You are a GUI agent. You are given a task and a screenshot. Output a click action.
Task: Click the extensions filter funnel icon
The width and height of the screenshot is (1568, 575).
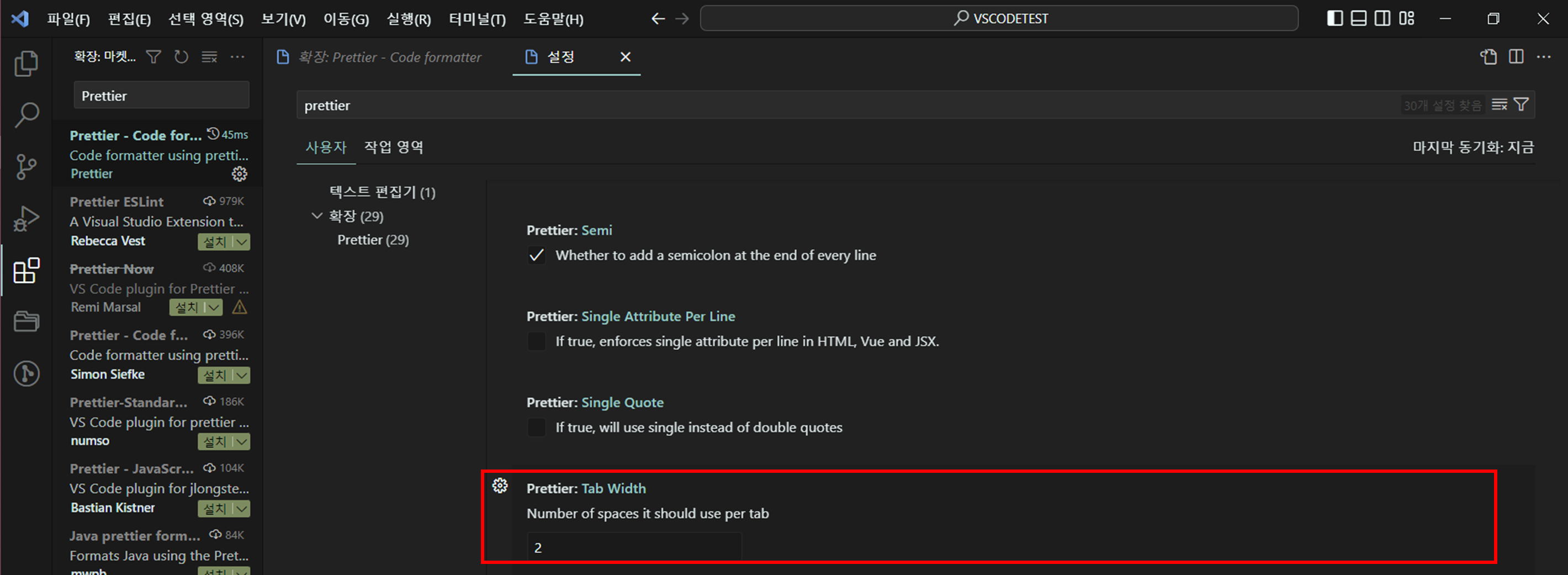(154, 57)
